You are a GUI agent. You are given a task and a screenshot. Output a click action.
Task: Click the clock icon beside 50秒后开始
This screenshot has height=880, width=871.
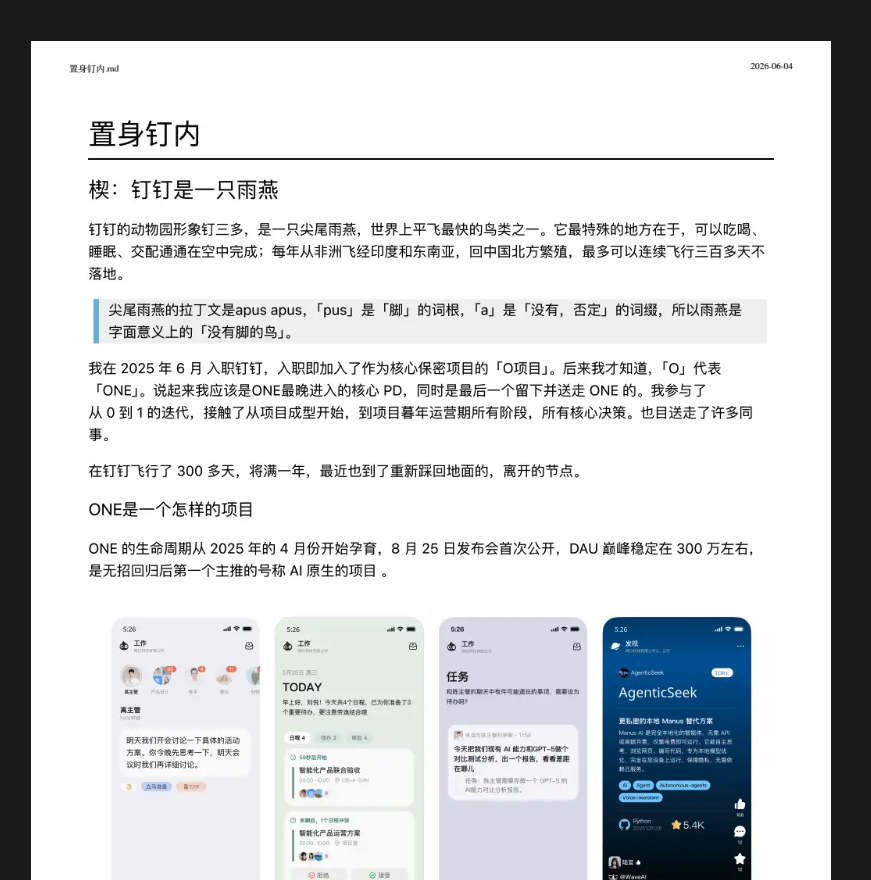click(293, 758)
